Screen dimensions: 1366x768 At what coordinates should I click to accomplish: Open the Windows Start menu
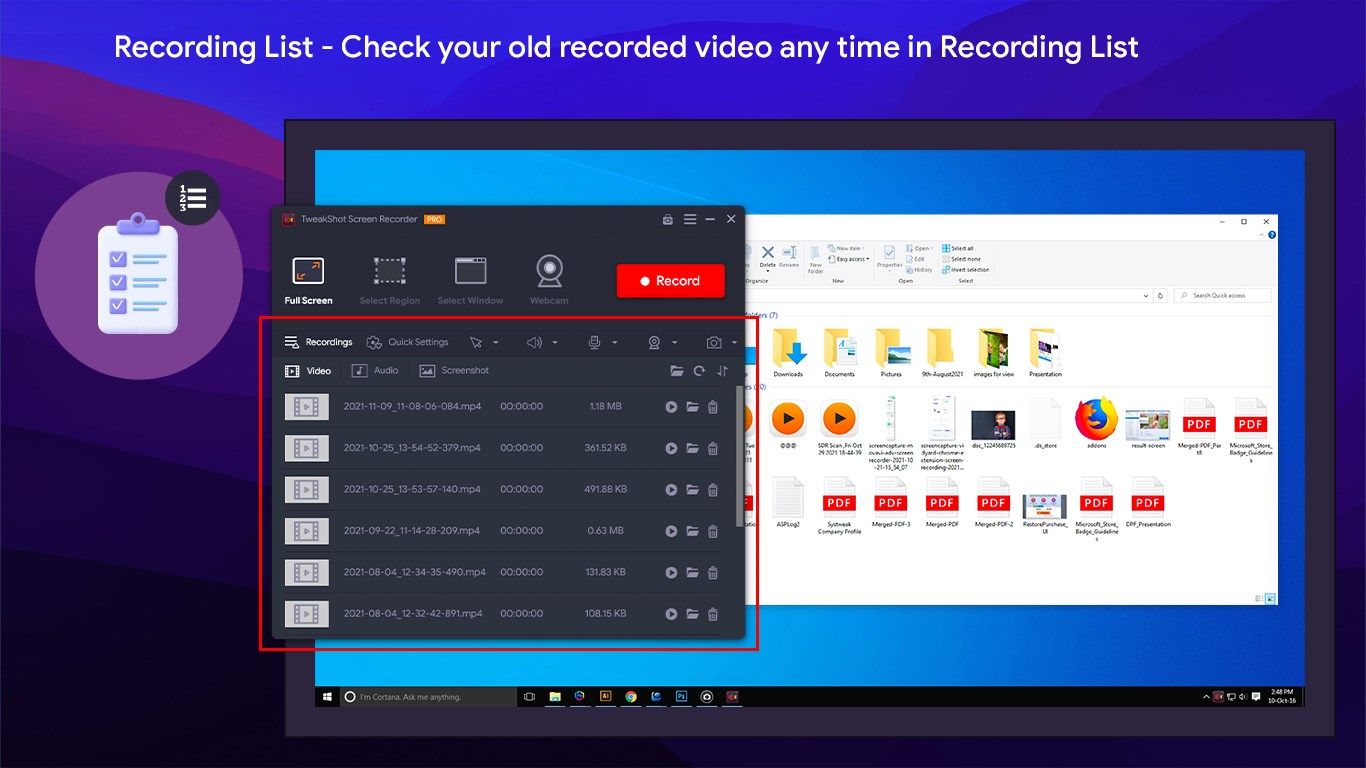327,696
